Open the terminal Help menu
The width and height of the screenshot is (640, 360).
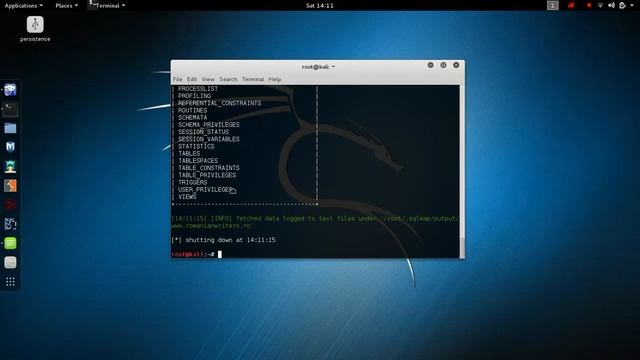pyautogui.click(x=275, y=79)
